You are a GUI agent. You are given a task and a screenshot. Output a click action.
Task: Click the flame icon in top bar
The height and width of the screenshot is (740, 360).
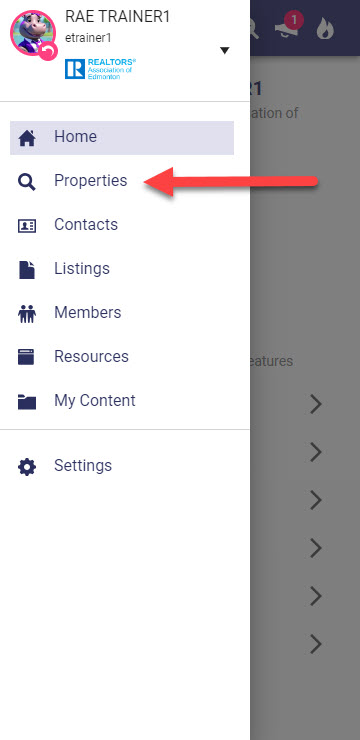point(325,29)
